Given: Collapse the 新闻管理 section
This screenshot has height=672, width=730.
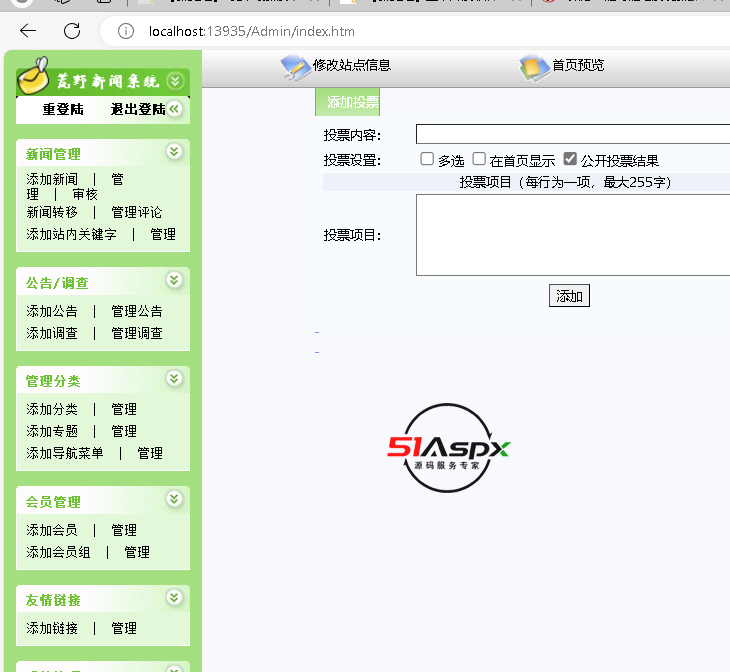Looking at the screenshot, I should pos(174,151).
